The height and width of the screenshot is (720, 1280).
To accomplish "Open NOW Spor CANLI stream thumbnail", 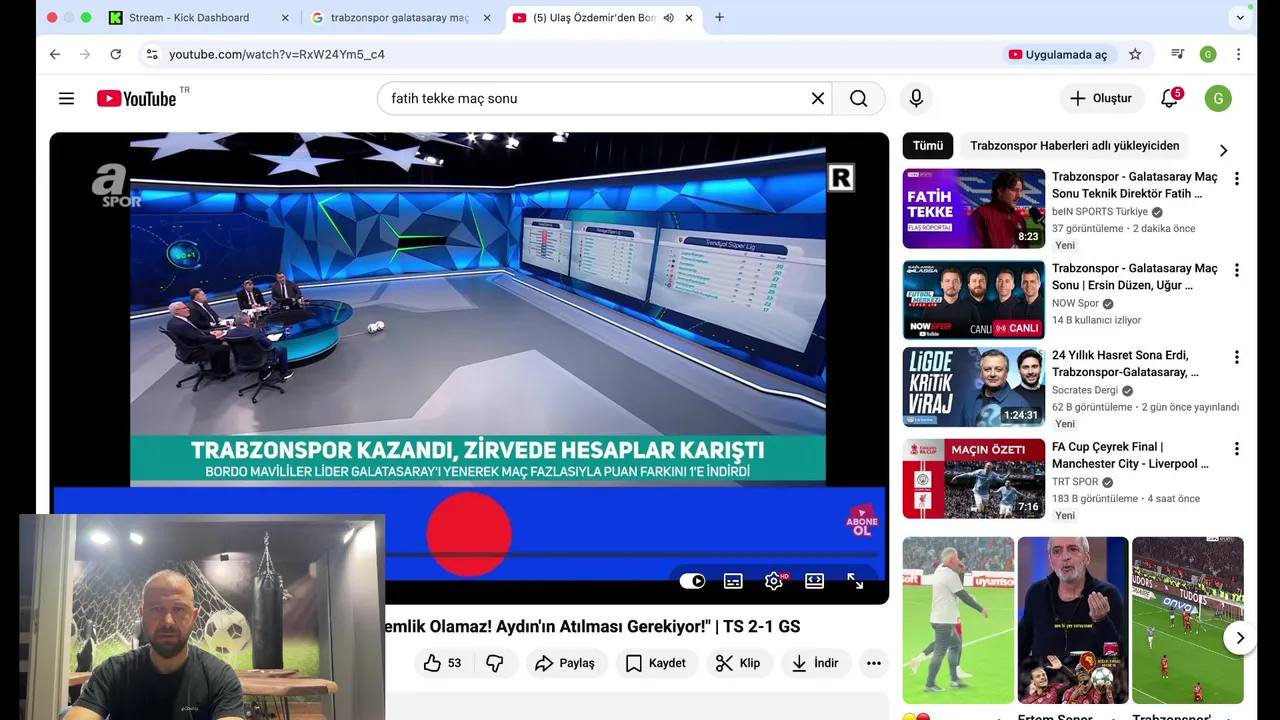I will click(x=973, y=300).
